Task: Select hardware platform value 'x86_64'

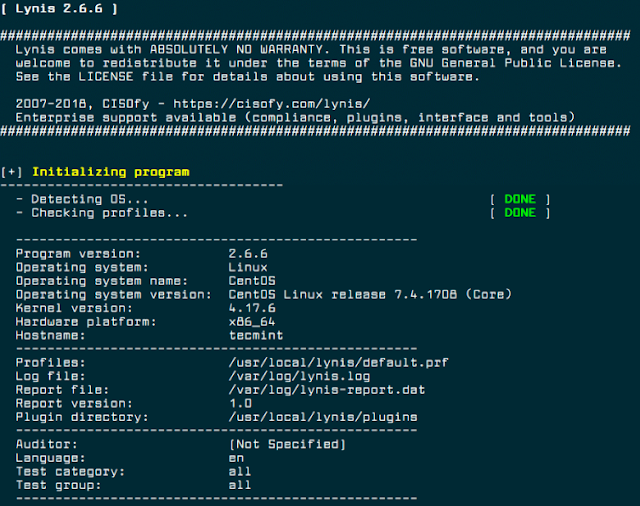Action: pos(252,322)
